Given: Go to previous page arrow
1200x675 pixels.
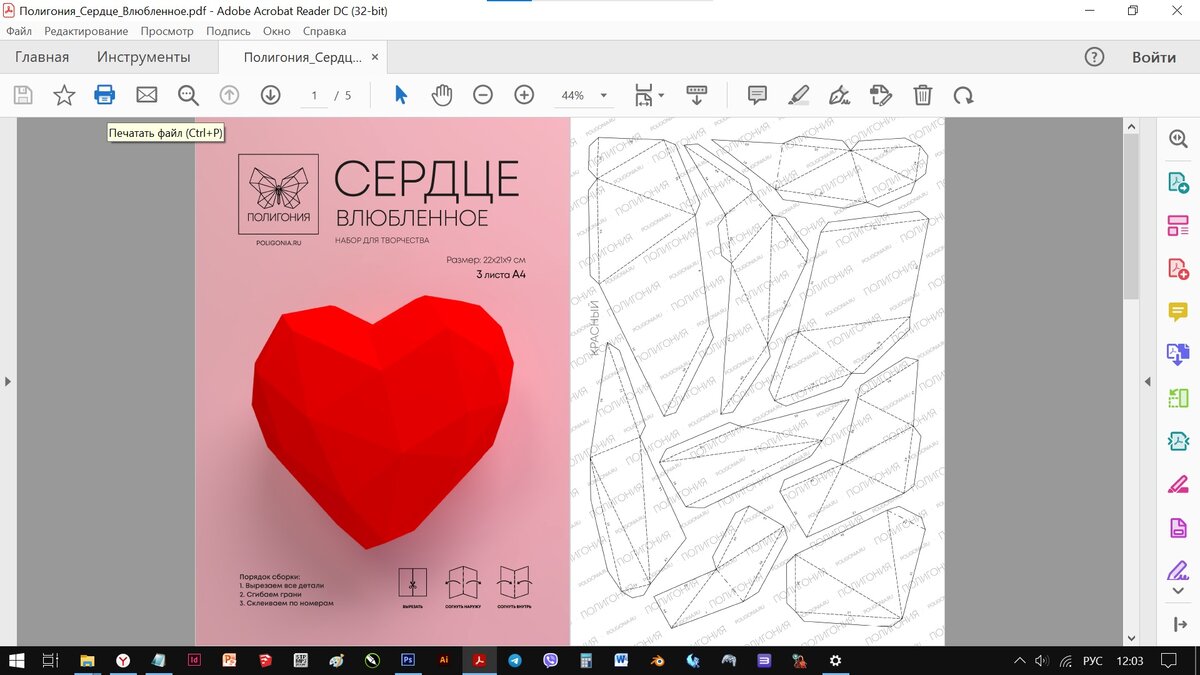Looking at the screenshot, I should [x=229, y=95].
